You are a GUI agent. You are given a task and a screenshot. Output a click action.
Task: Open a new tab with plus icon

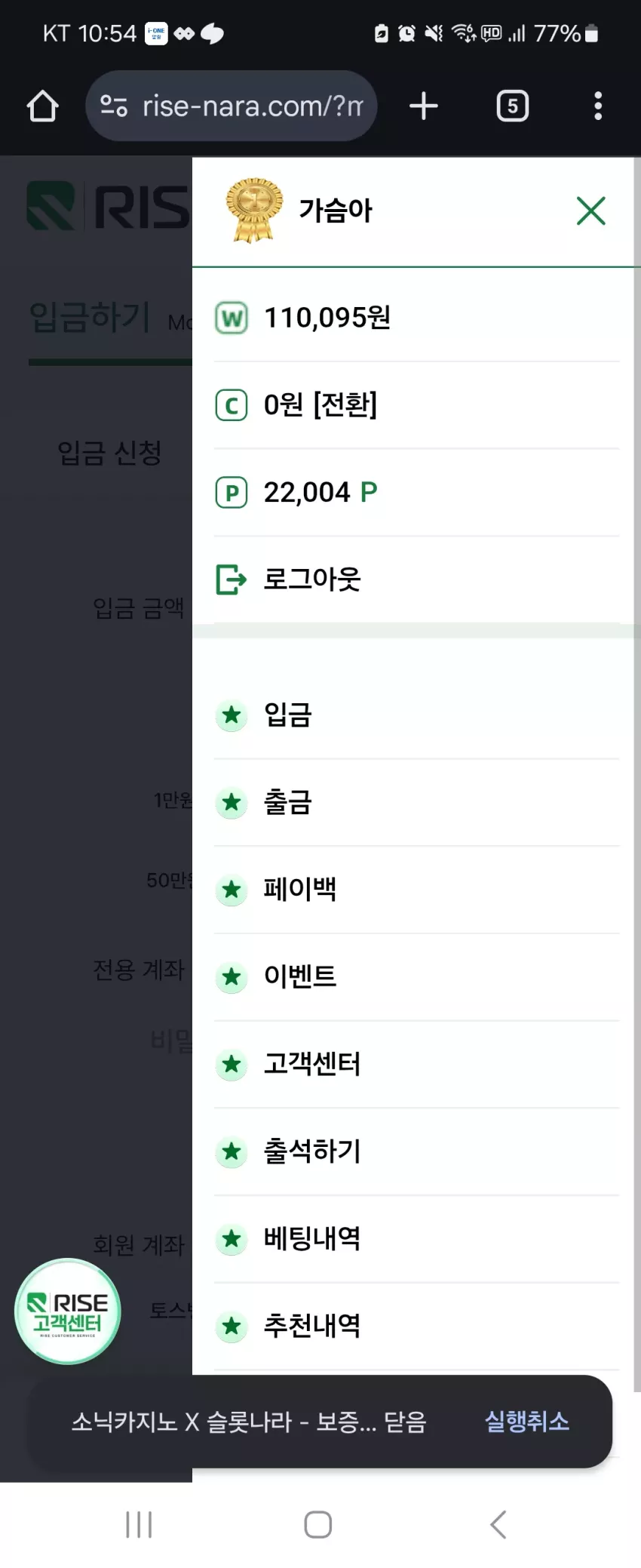tap(424, 106)
